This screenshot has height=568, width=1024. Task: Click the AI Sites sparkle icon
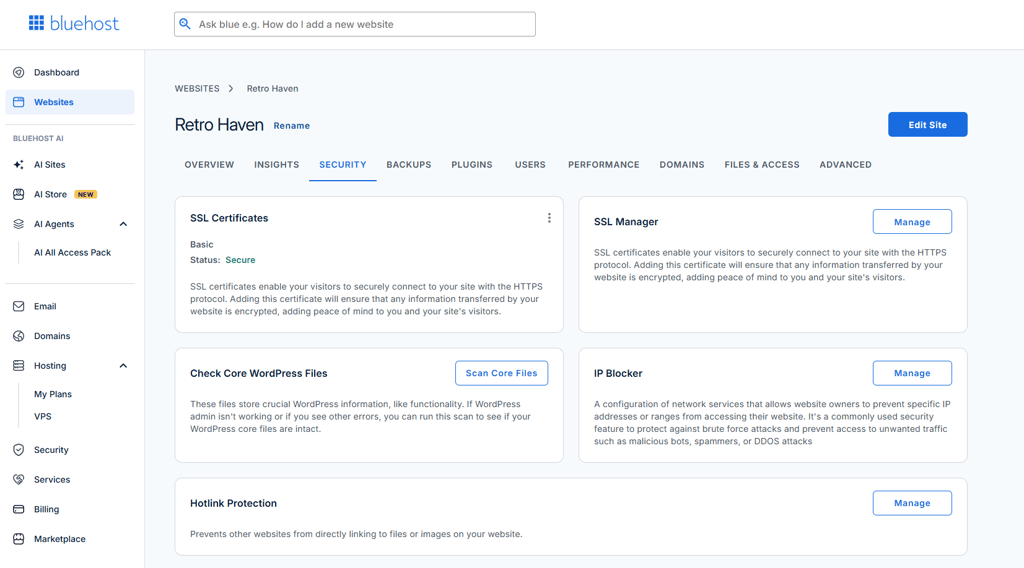click(18, 165)
